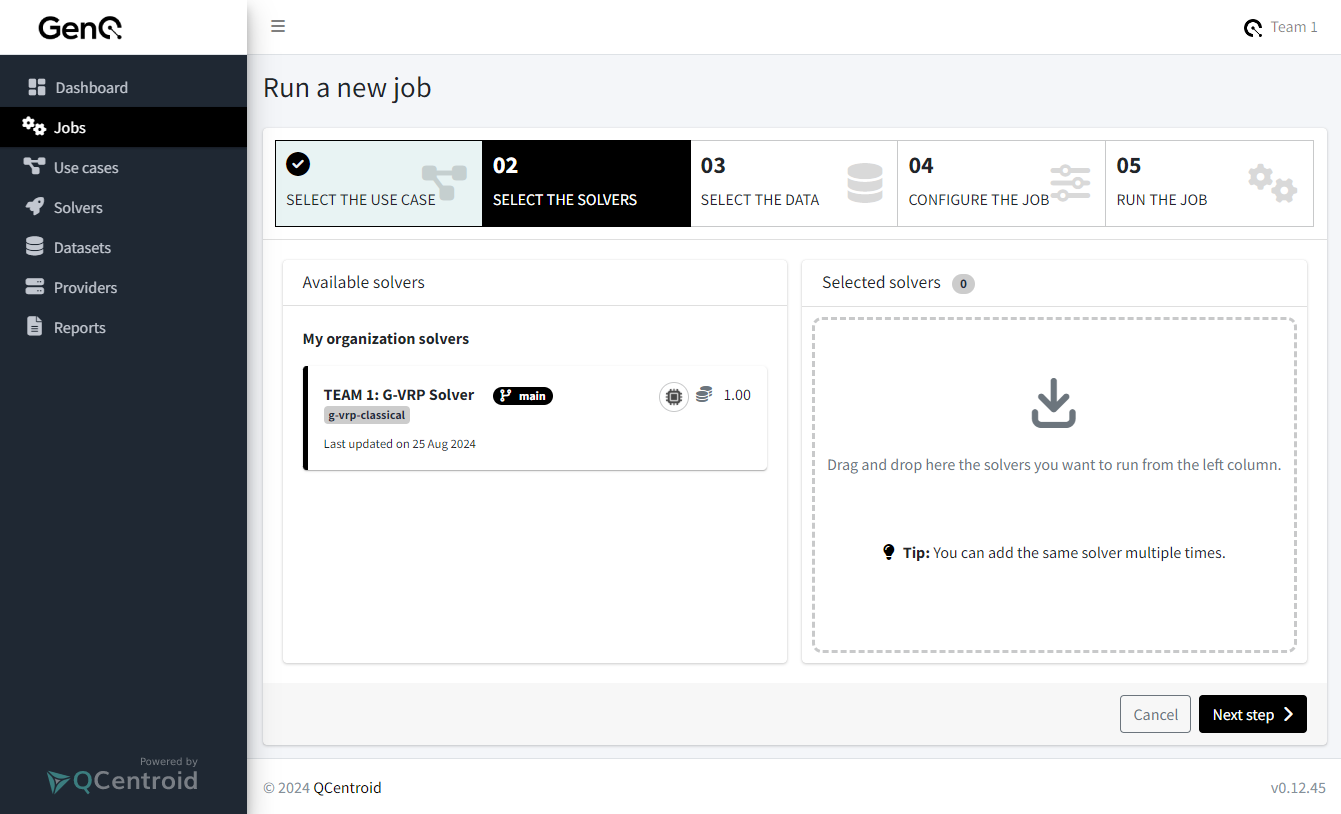Go back to Select the Use Case step
The height and width of the screenshot is (814, 1341).
coord(379,183)
